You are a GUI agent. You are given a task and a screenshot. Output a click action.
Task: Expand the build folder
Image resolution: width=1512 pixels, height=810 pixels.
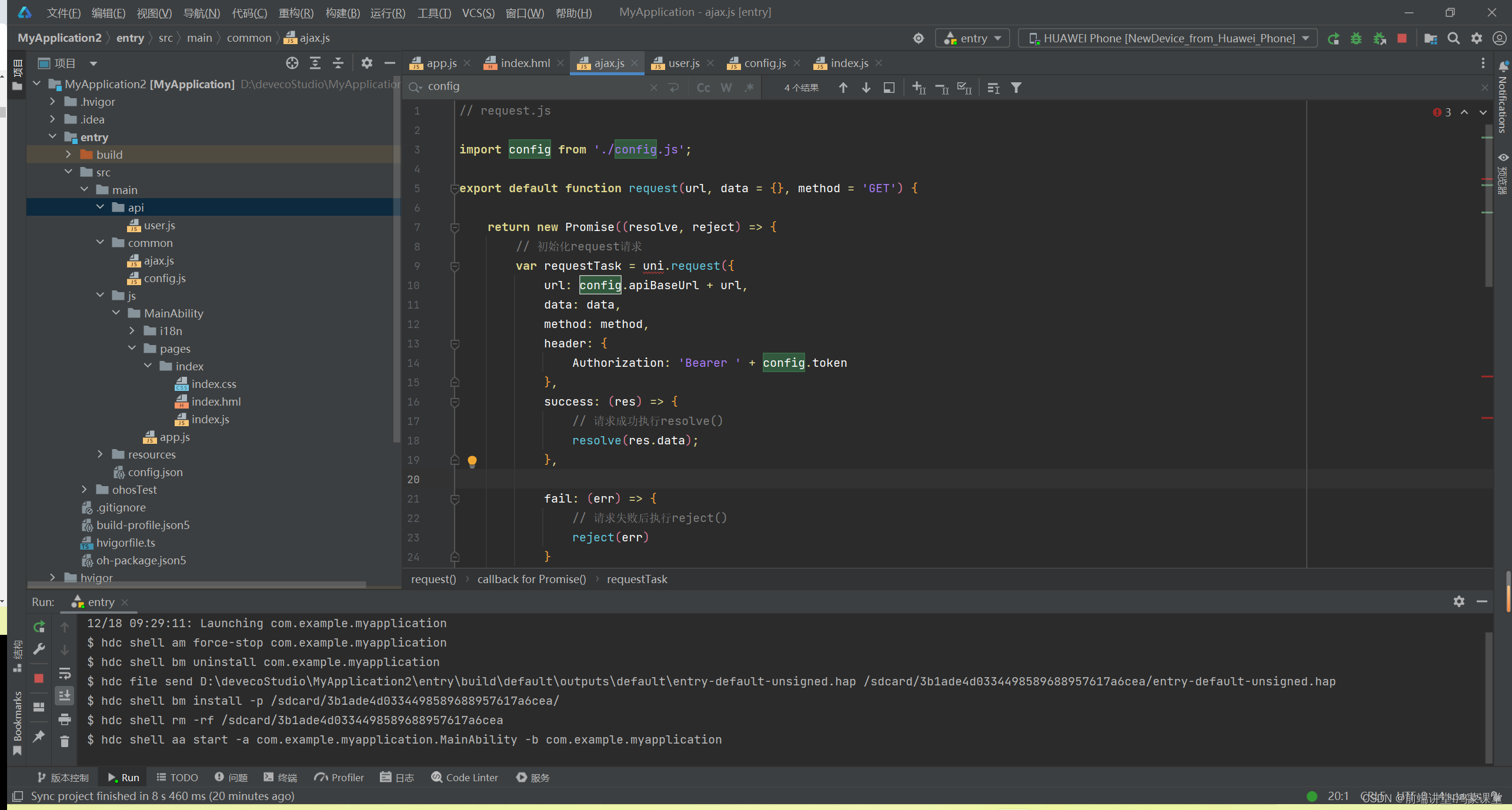pyautogui.click(x=68, y=155)
